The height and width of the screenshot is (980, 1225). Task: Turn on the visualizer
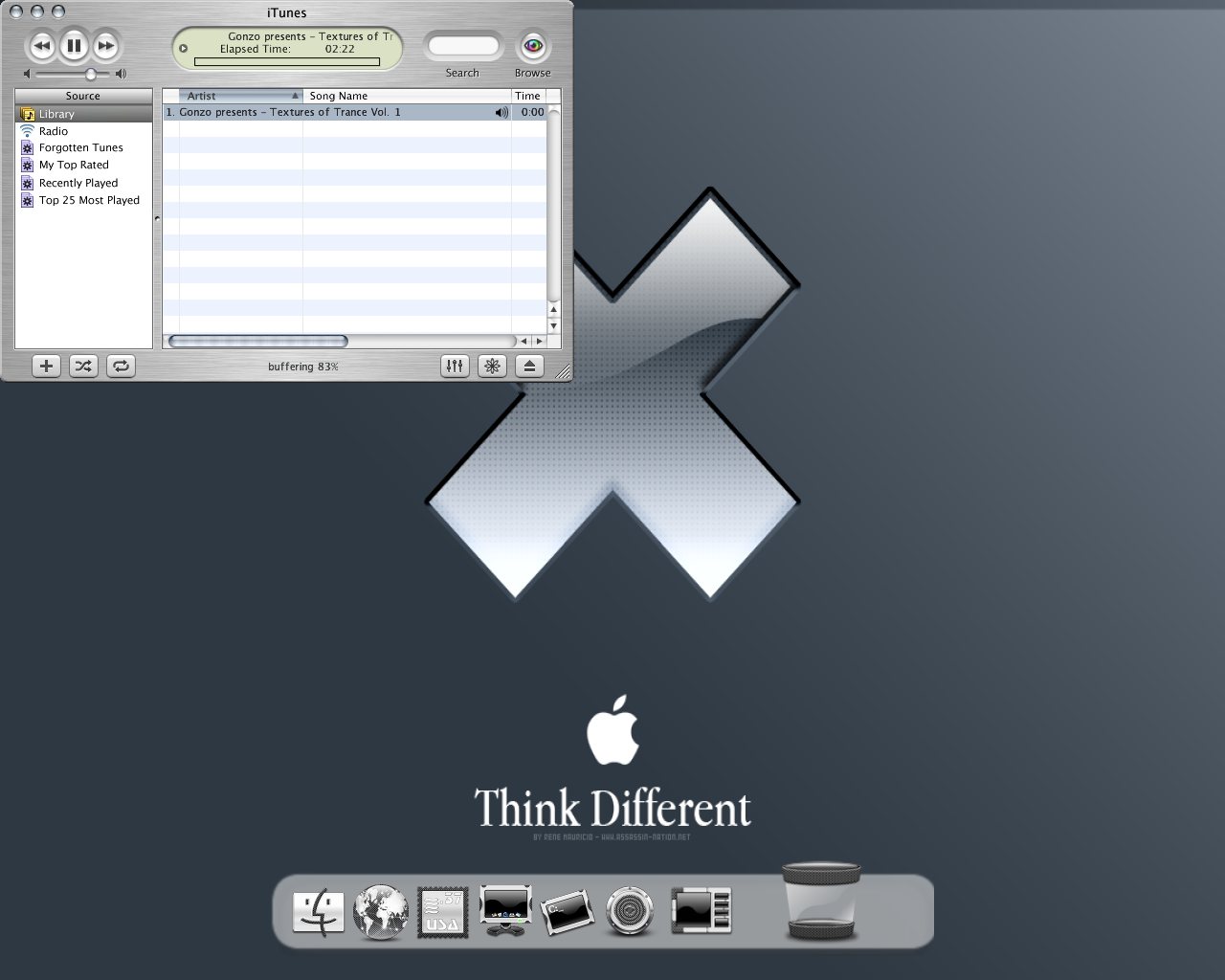click(x=492, y=366)
